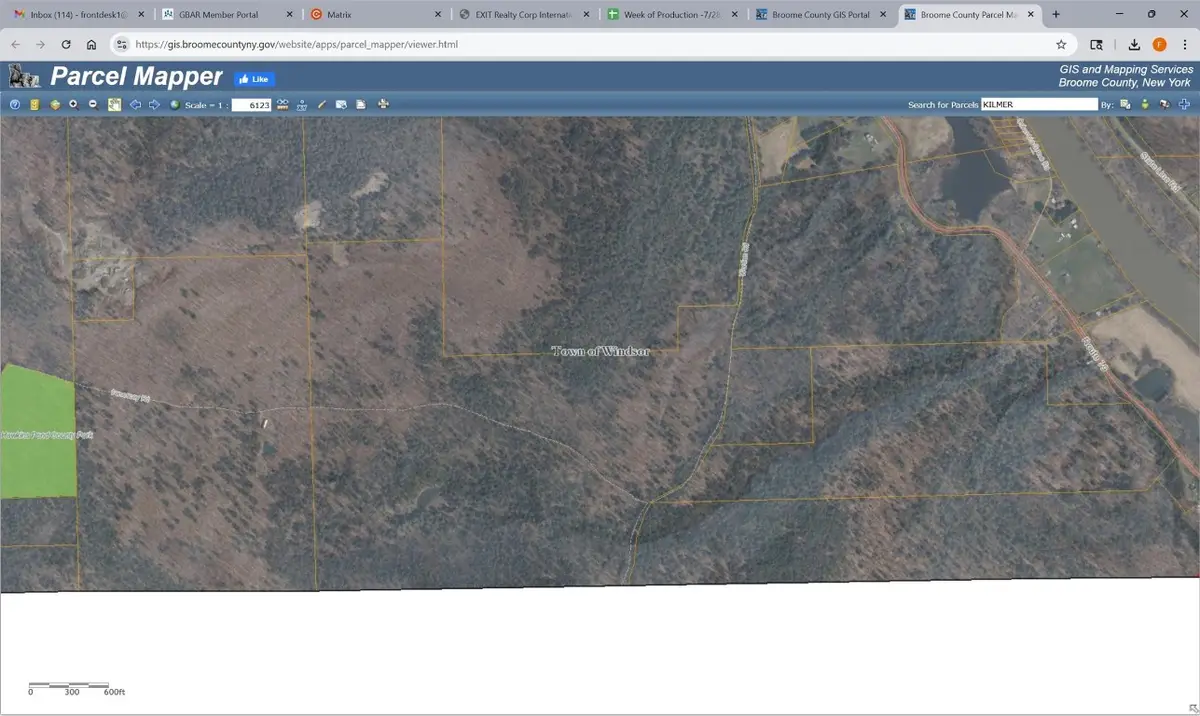Image resolution: width=1200 pixels, height=716 pixels.
Task: Search parcels by owner person icon
Action: (1145, 105)
